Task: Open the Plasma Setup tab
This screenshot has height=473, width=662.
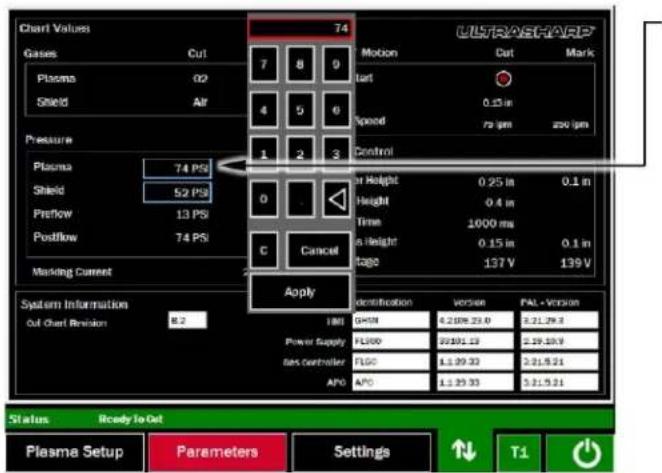Action: click(75, 452)
